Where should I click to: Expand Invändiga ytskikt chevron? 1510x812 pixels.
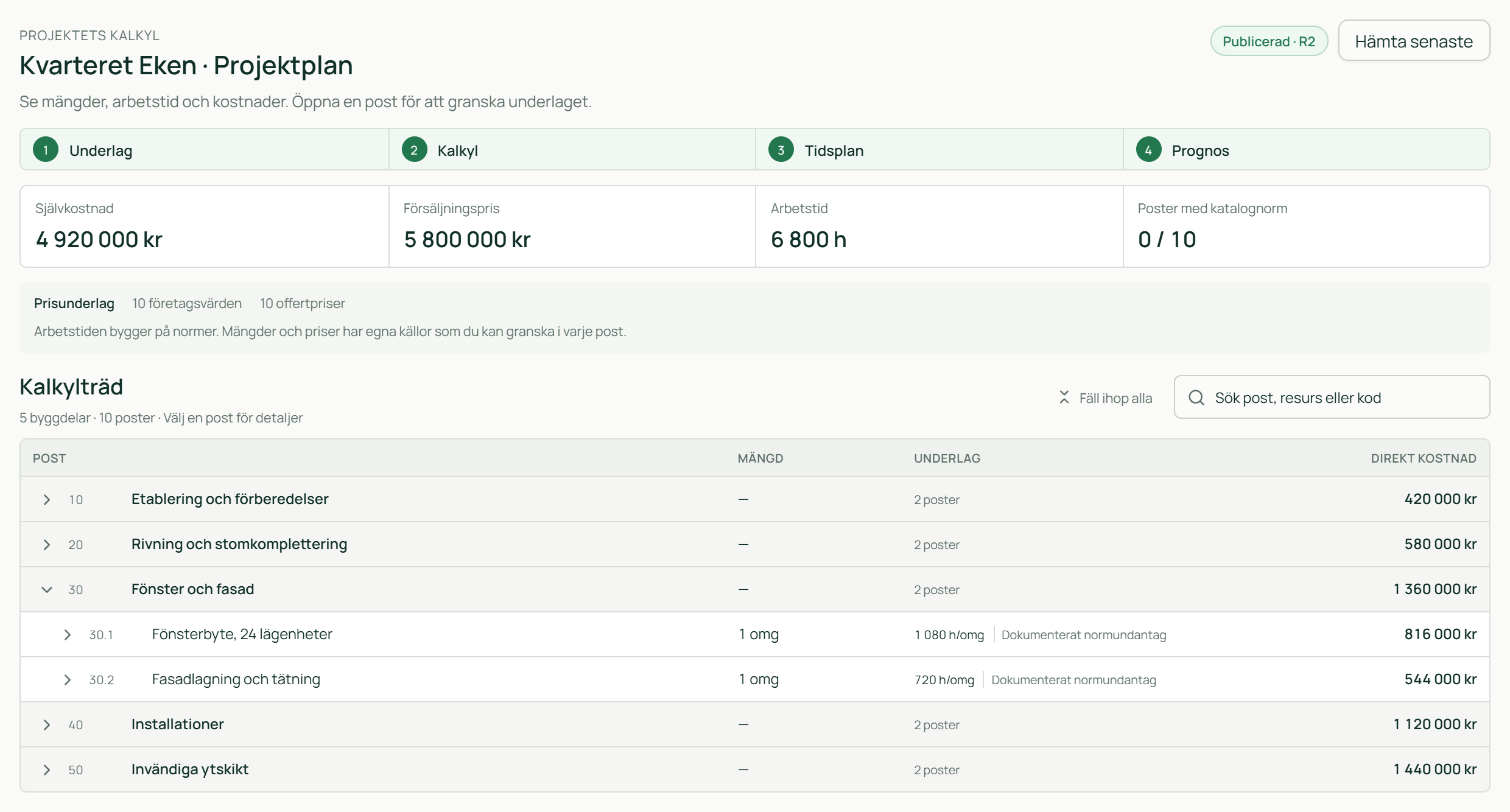(x=47, y=770)
